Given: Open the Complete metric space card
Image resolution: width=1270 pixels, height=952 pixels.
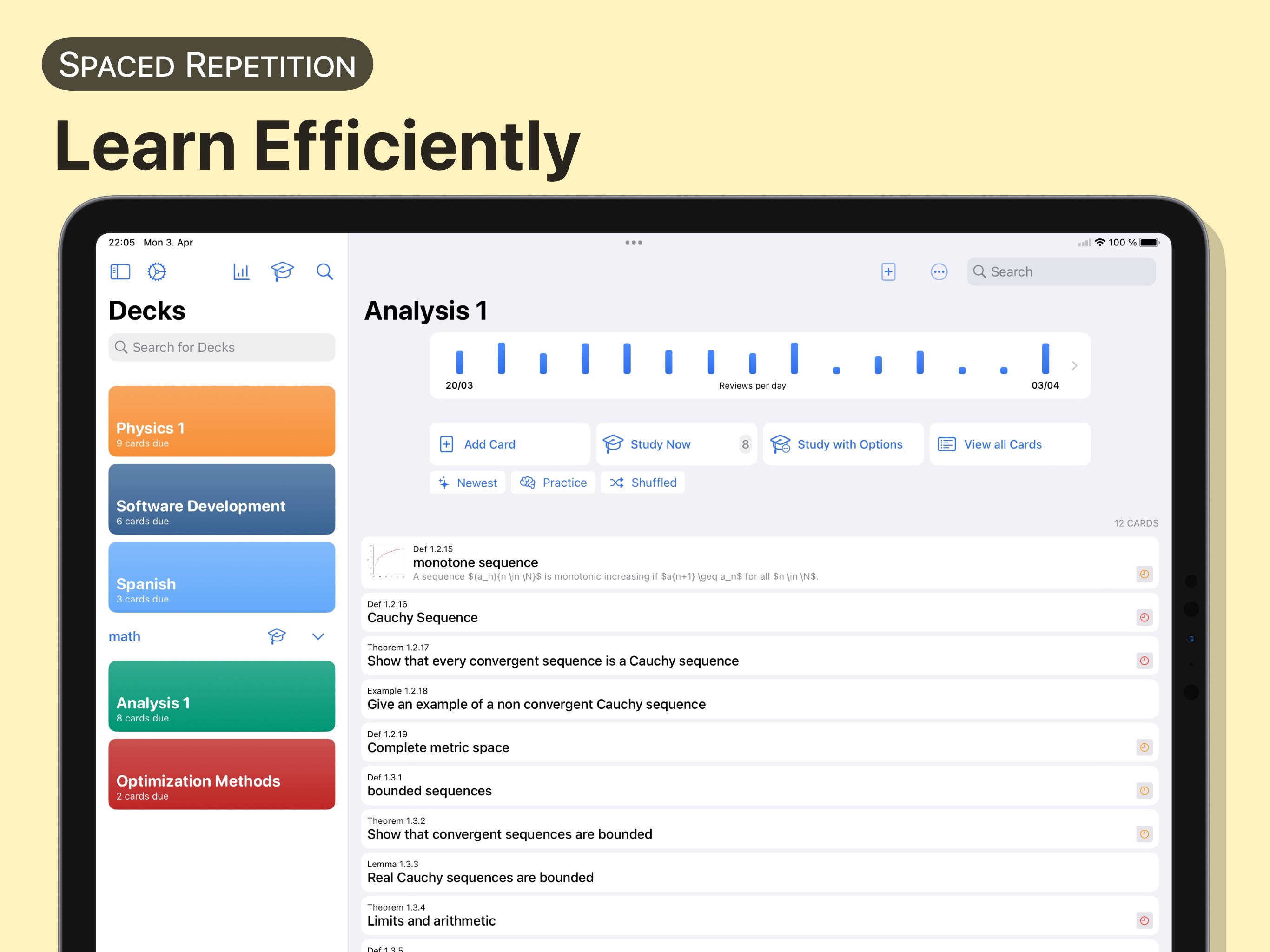Looking at the screenshot, I should coord(760,742).
